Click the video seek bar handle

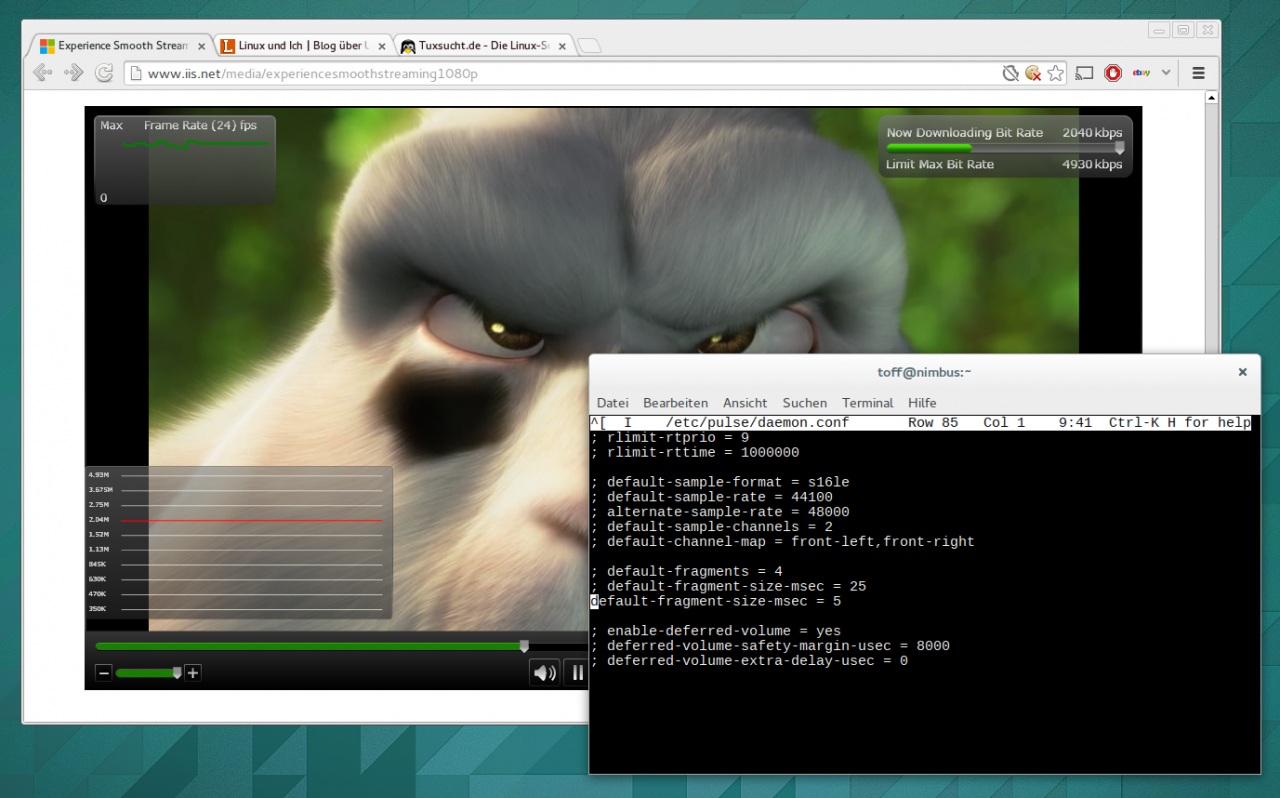[x=524, y=646]
